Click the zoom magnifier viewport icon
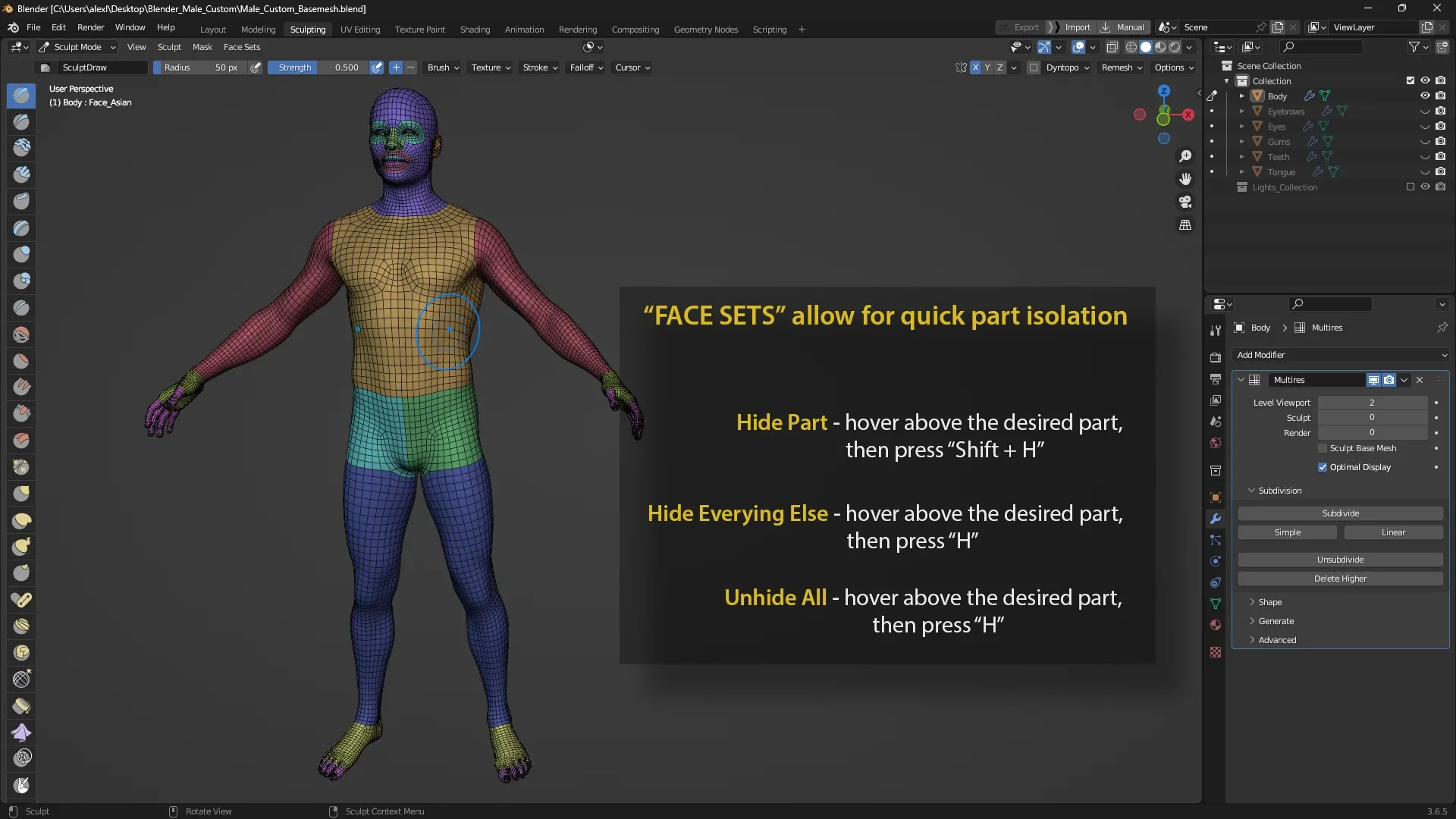Image resolution: width=1456 pixels, height=819 pixels. (1185, 156)
